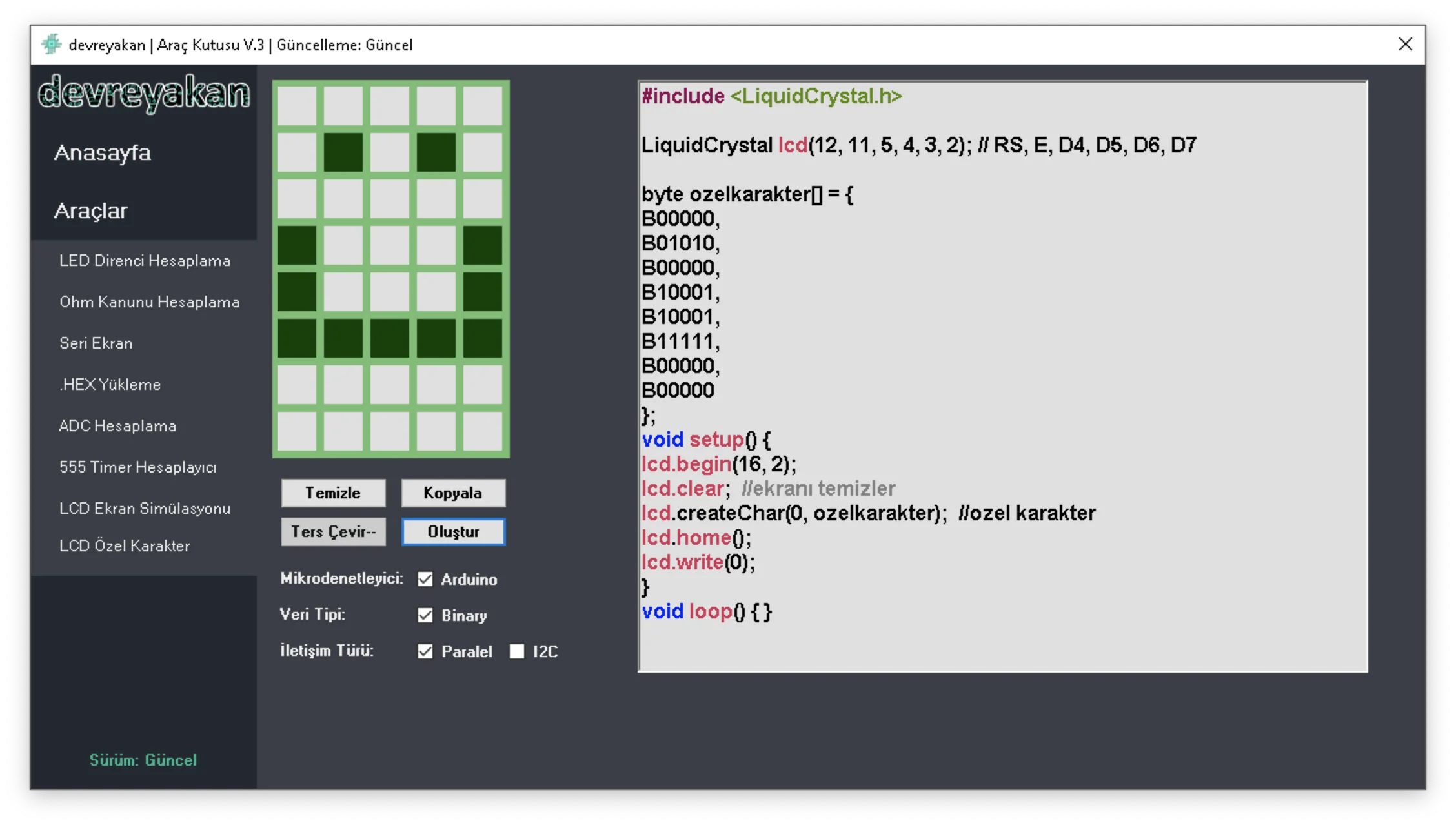The image size is (1456, 825).
Task: Generate code with Oluştur button
Action: [x=453, y=532]
